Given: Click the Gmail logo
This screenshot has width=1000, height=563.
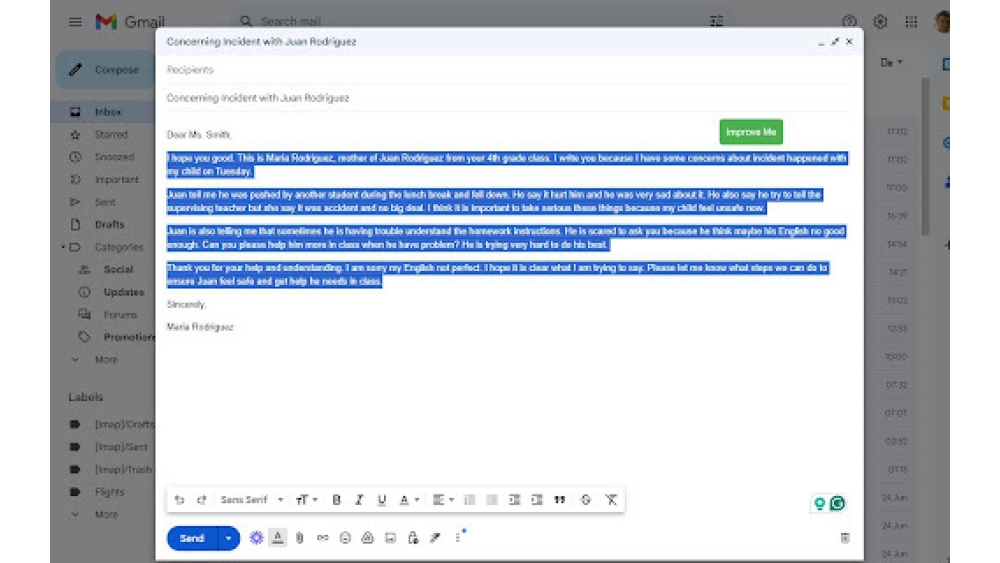Looking at the screenshot, I should (129, 22).
